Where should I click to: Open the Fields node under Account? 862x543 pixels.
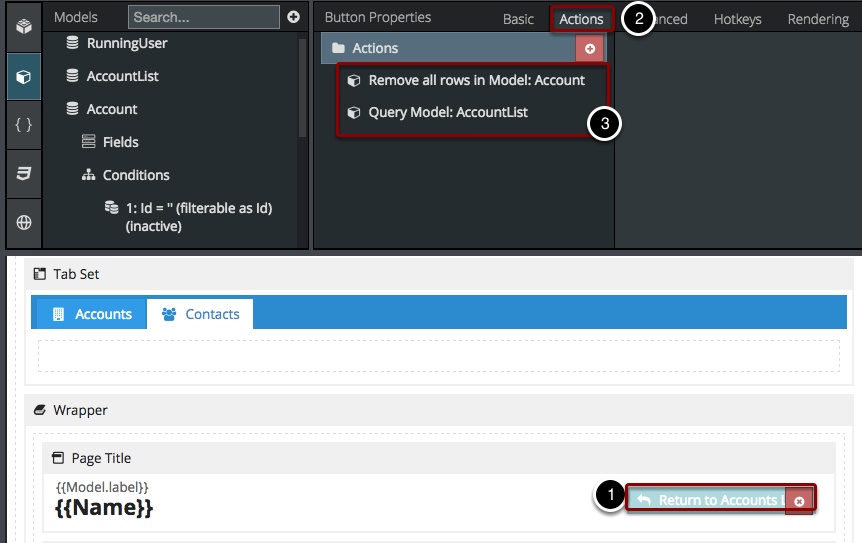coord(120,142)
